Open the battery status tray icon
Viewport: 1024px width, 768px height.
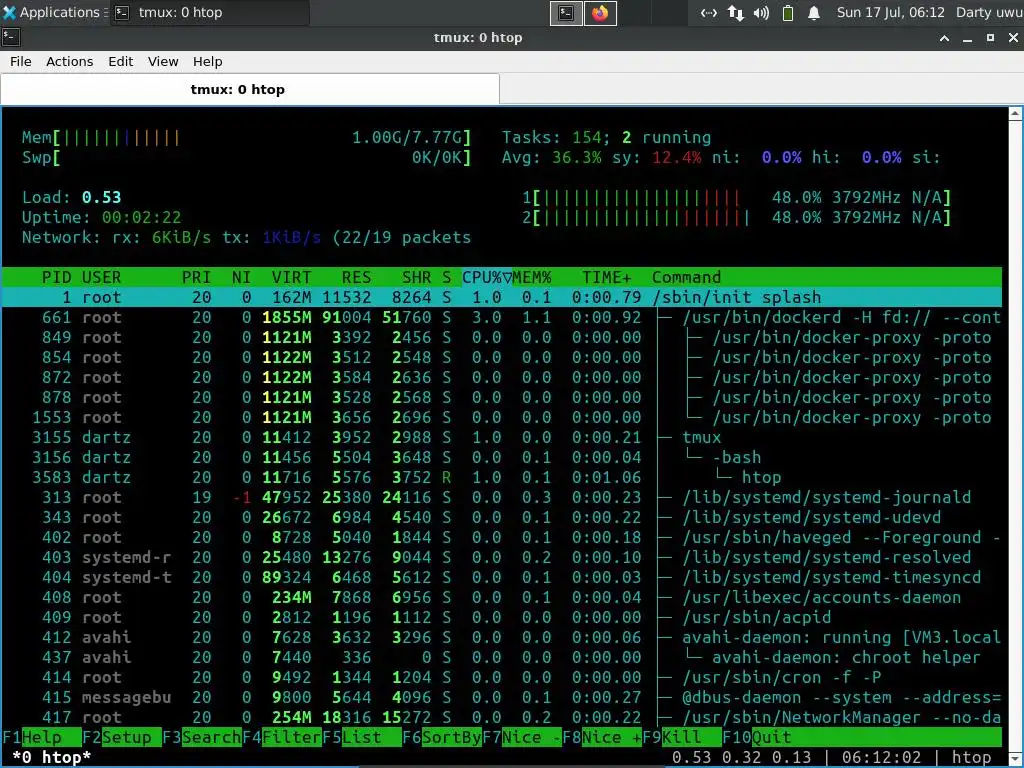[x=788, y=13]
